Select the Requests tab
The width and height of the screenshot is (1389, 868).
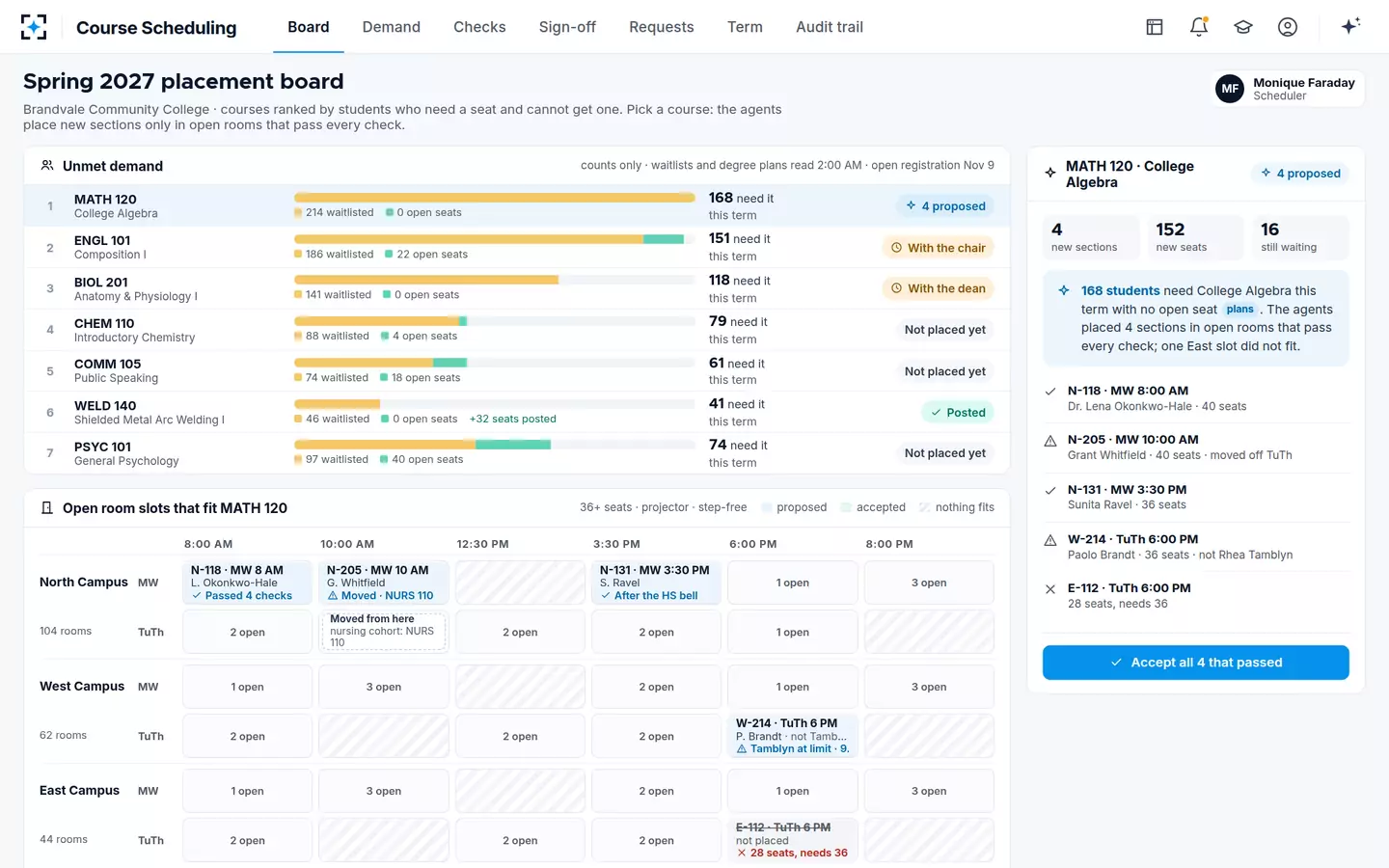[662, 27]
